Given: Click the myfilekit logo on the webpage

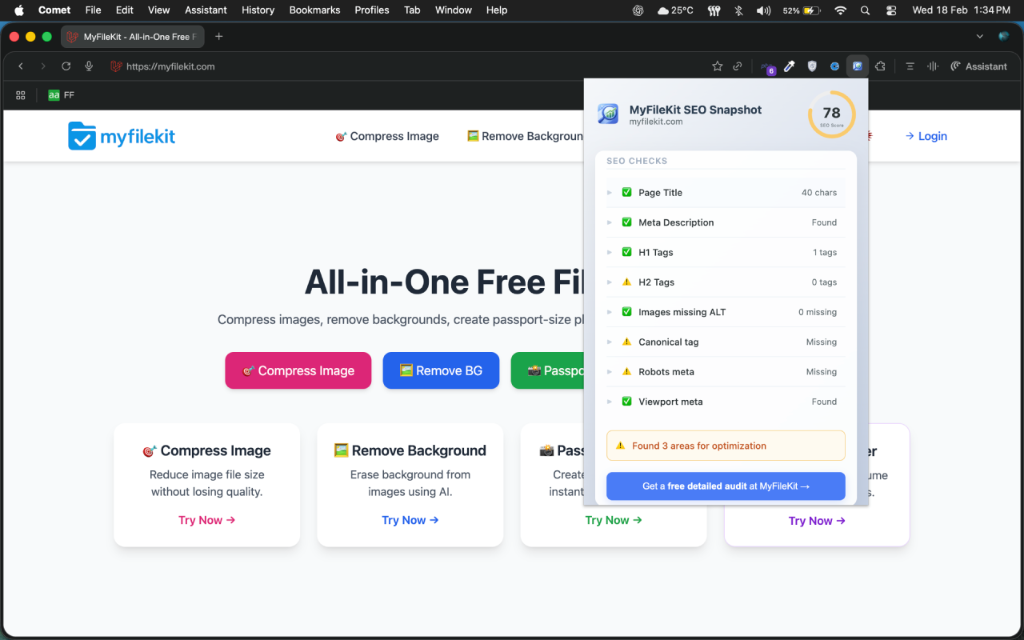Looking at the screenshot, I should click(121, 136).
